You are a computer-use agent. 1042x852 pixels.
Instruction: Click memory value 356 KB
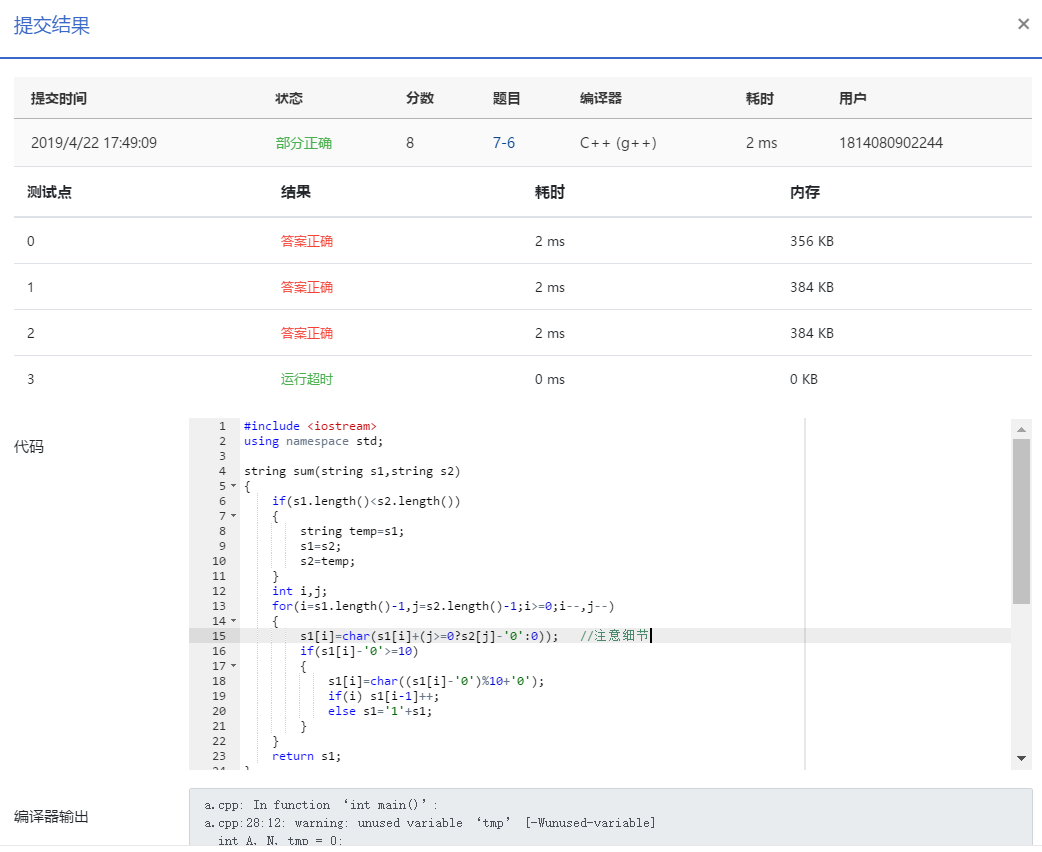pyautogui.click(x=811, y=241)
